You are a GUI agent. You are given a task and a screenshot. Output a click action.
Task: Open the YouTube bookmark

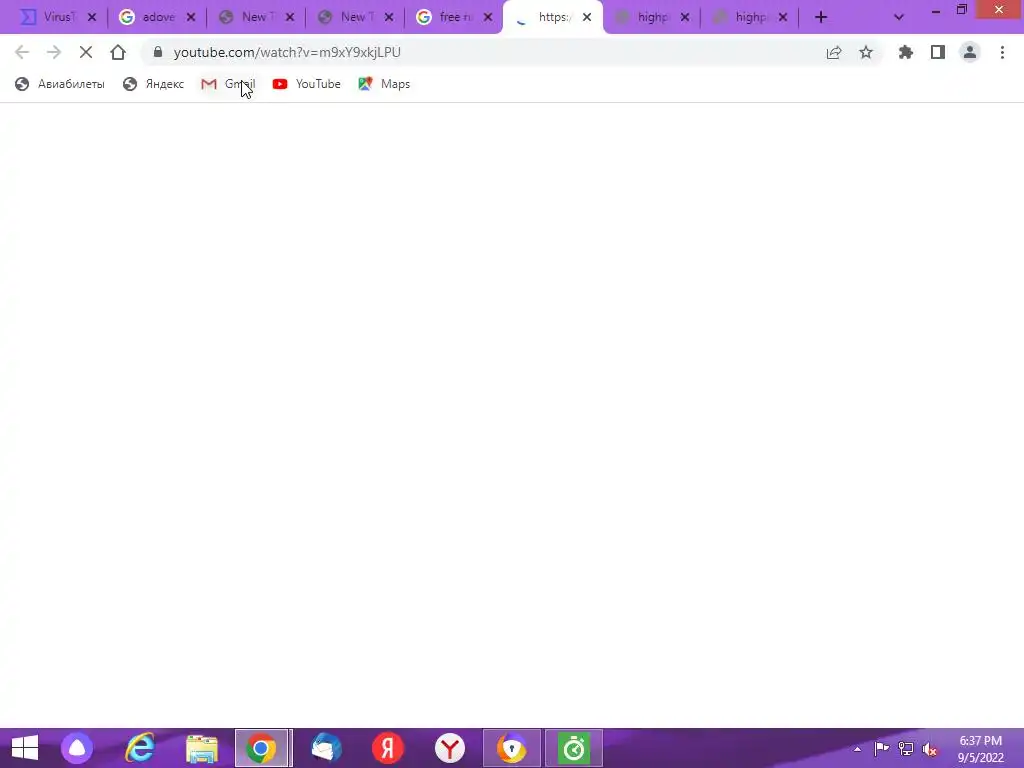[306, 84]
